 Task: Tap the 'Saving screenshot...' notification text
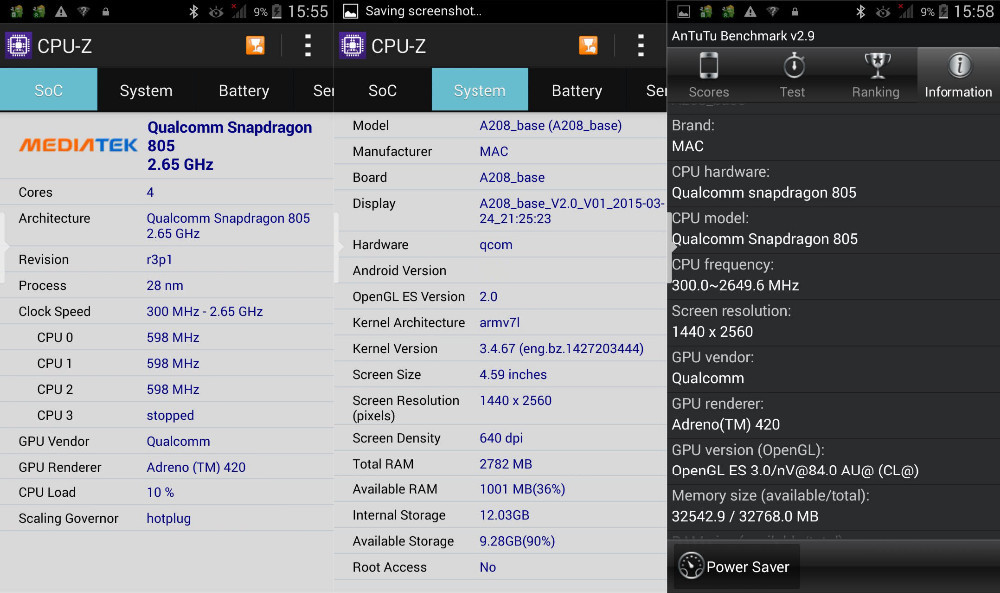[423, 11]
